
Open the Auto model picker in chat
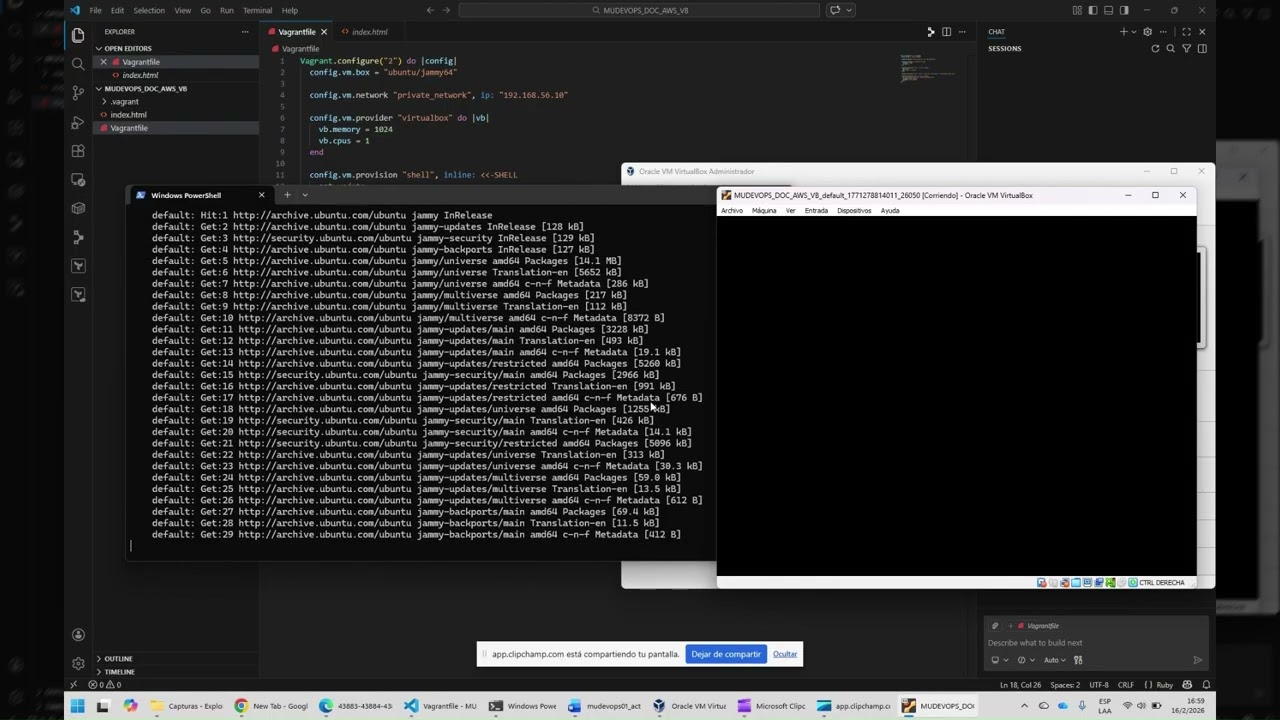pos(1055,660)
